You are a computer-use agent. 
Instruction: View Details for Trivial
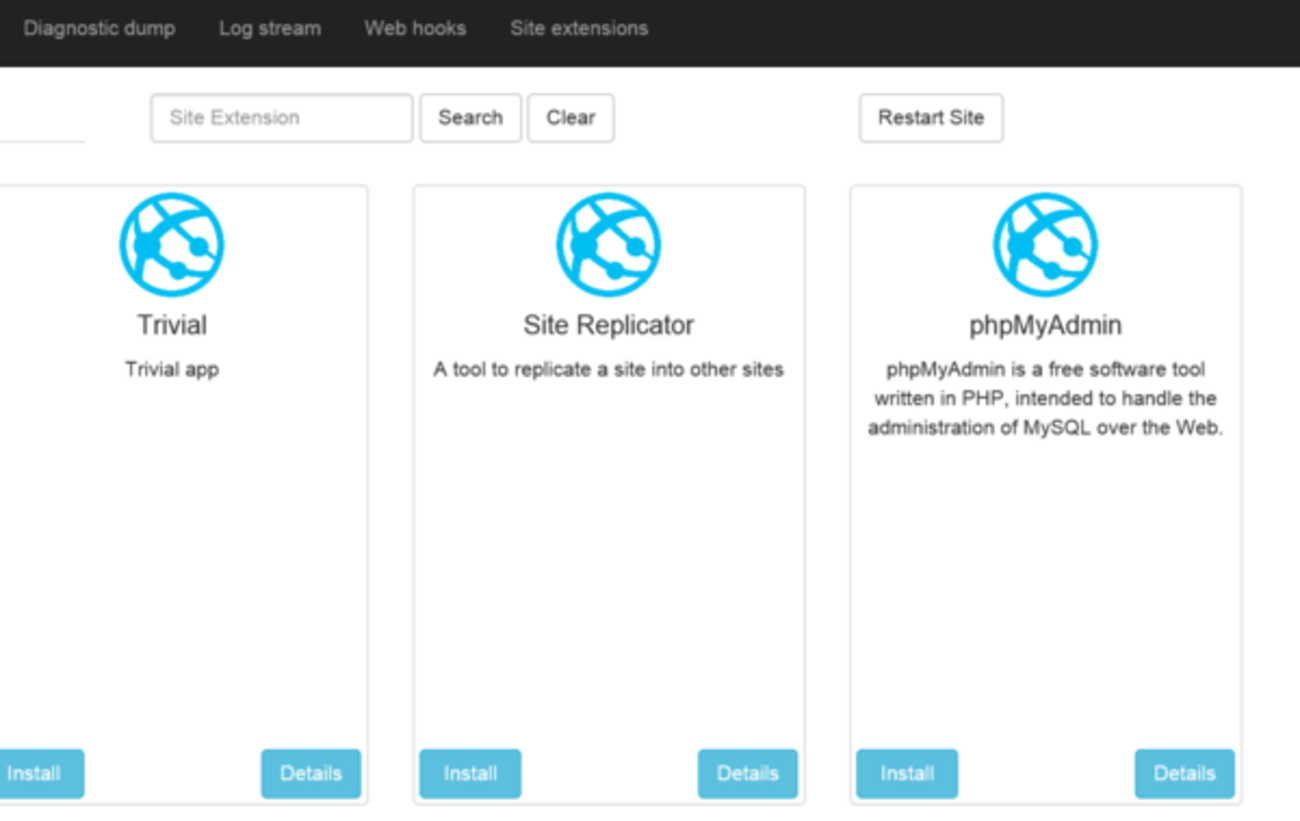click(311, 774)
